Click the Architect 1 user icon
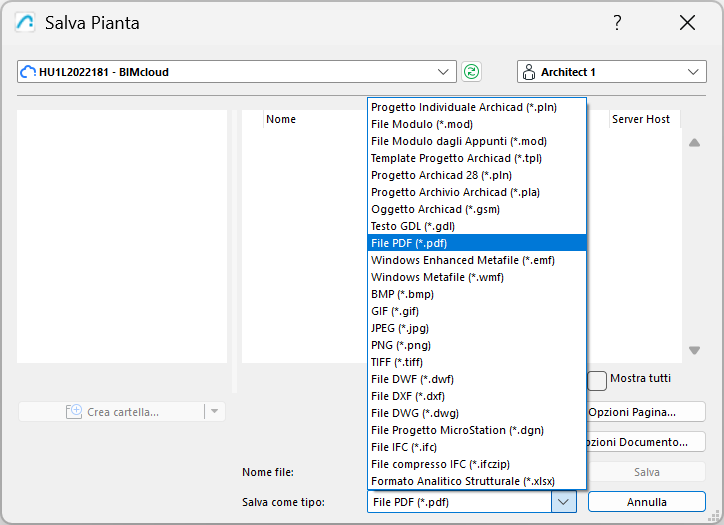The image size is (724, 525). point(529,72)
